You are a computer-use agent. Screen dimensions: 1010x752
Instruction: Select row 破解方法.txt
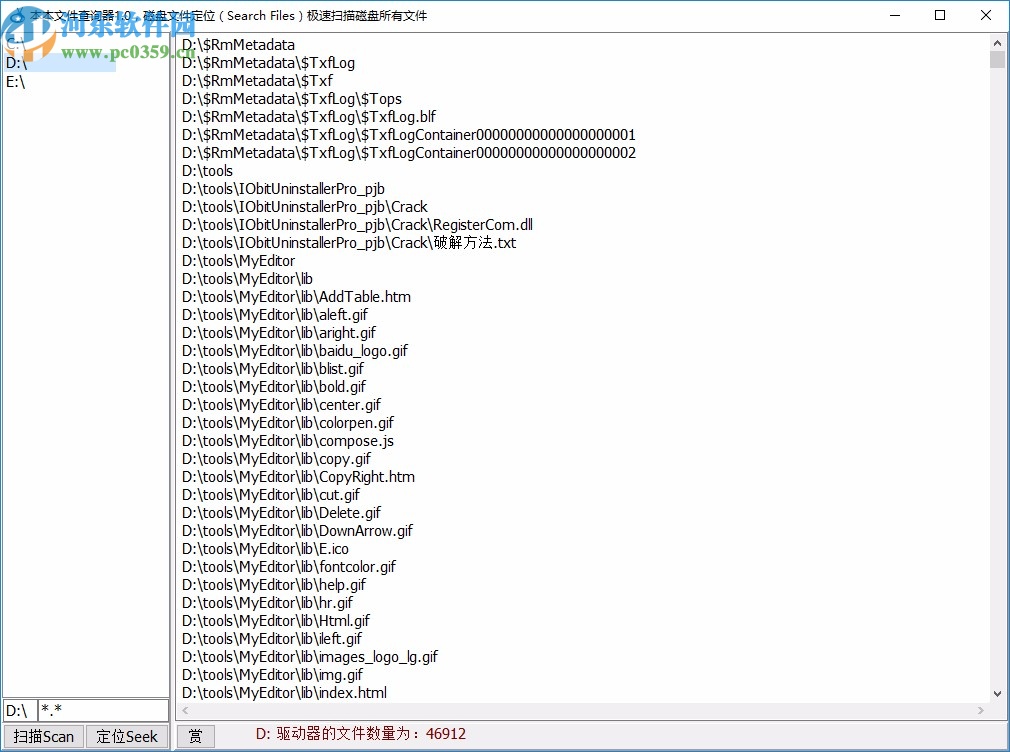349,243
